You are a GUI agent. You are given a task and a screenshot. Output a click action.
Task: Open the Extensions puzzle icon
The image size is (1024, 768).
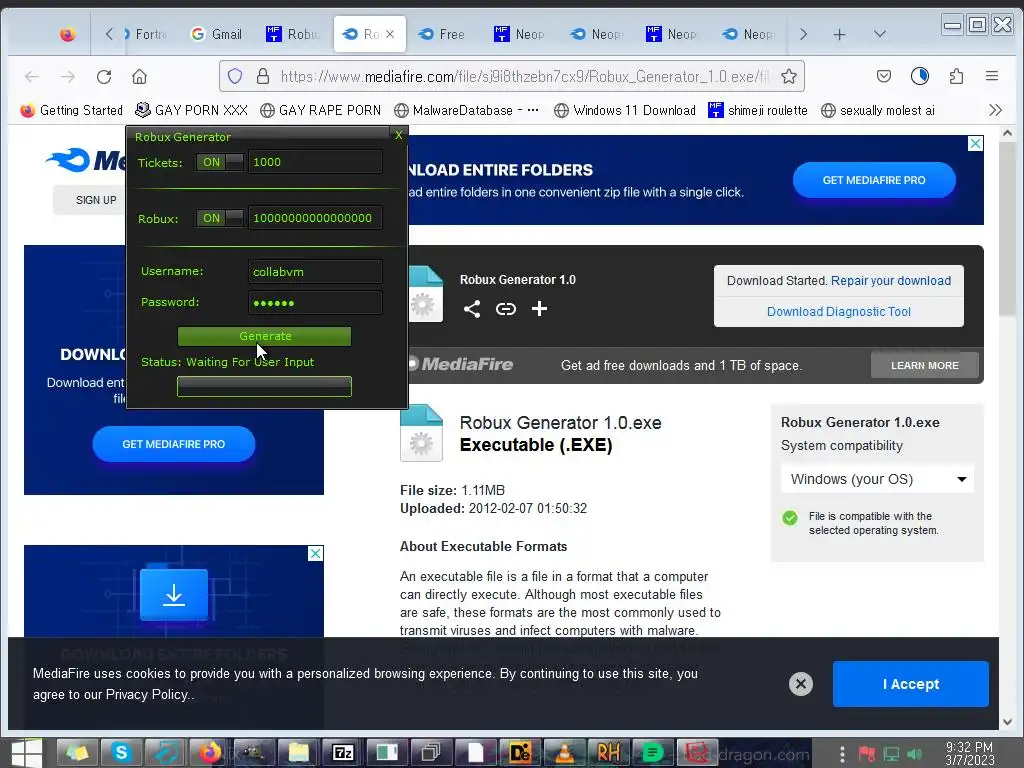tap(956, 76)
